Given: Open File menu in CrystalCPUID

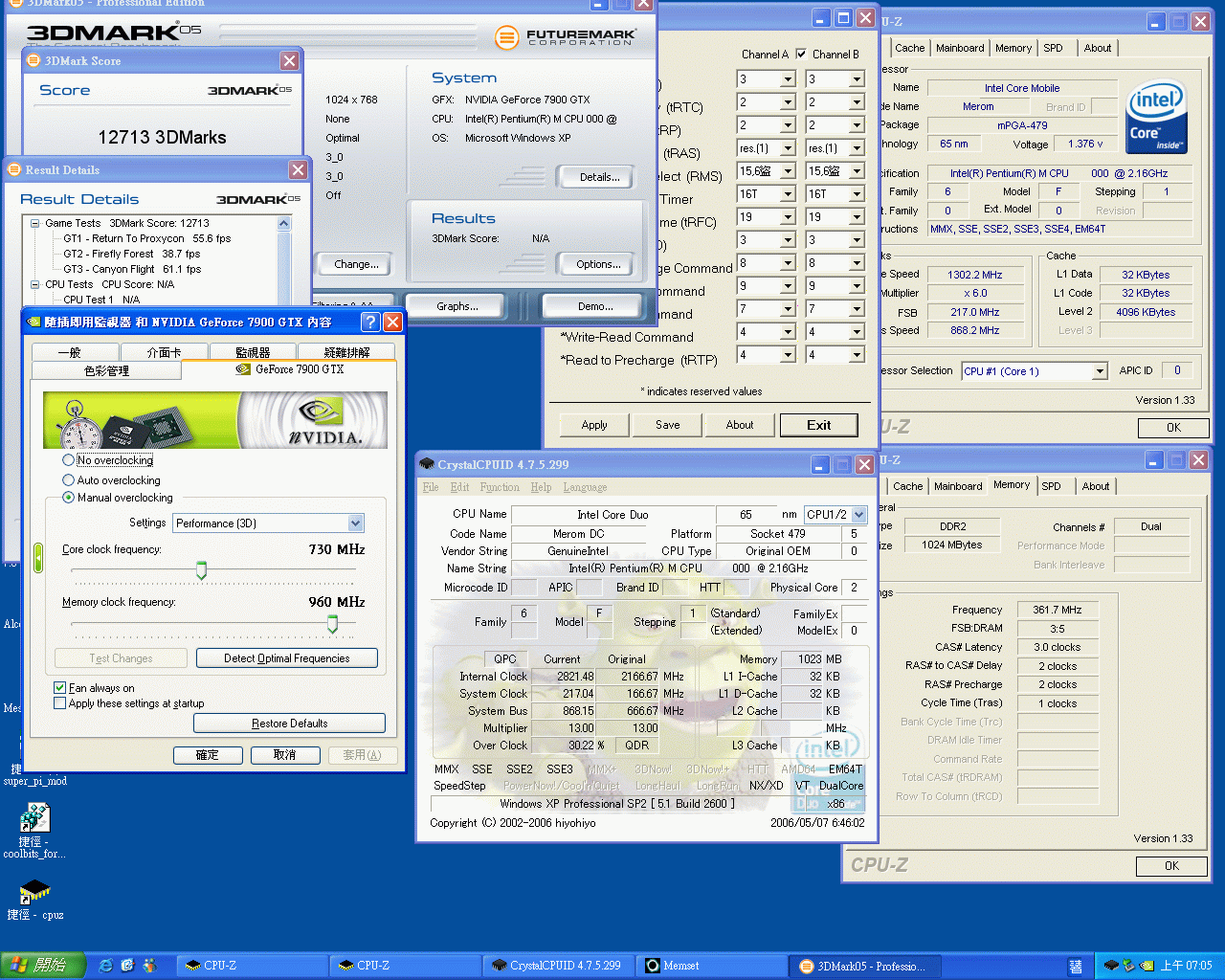Looking at the screenshot, I should 432,487.
